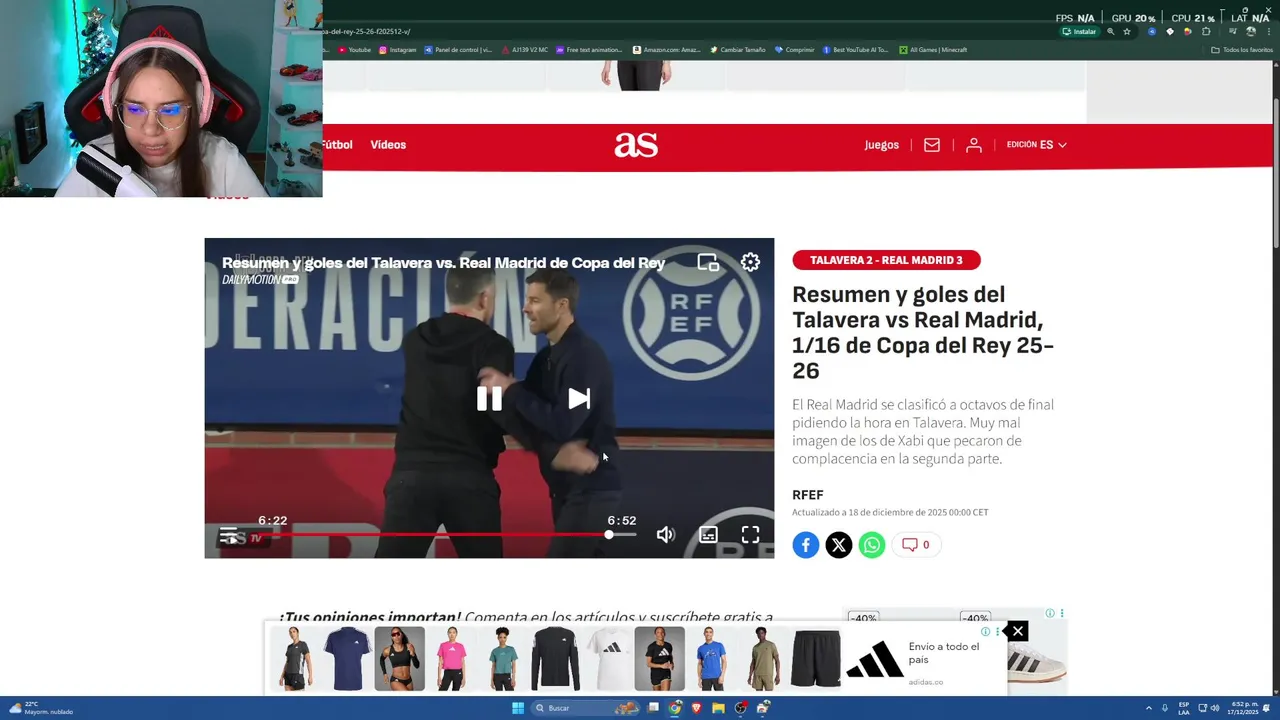Click the page vertical scrollbar
Image resolution: width=1280 pixels, height=720 pixels.
(x=1275, y=175)
